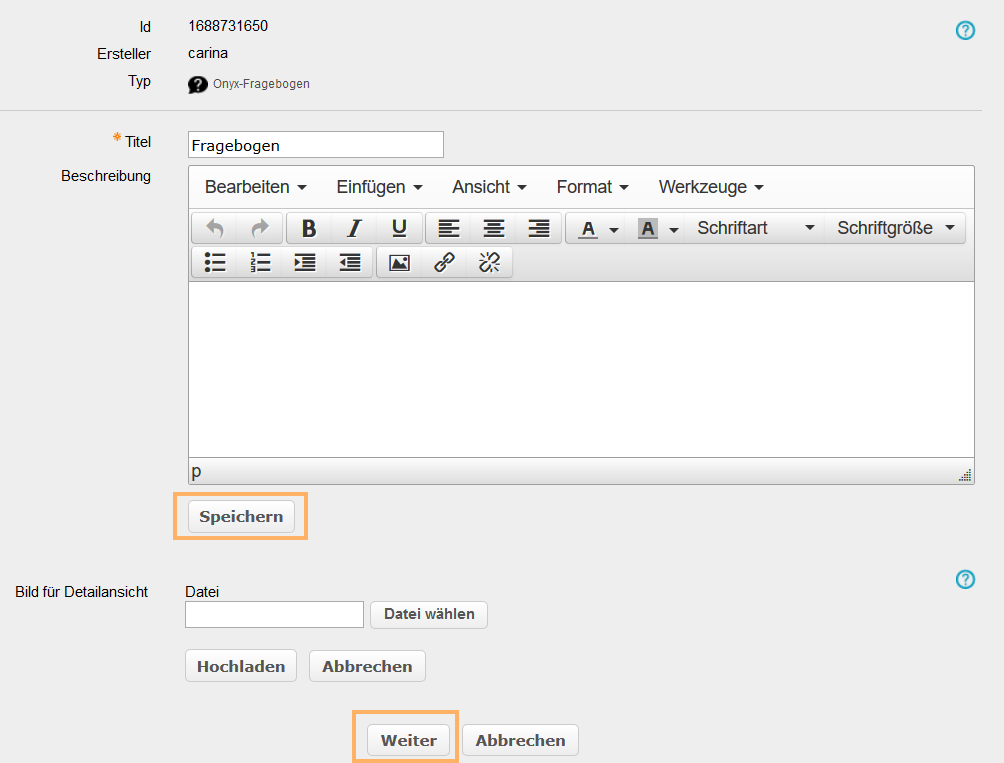1004x763 pixels.
Task: Expand the Schriftgröße size dropdown
Action: pos(895,228)
